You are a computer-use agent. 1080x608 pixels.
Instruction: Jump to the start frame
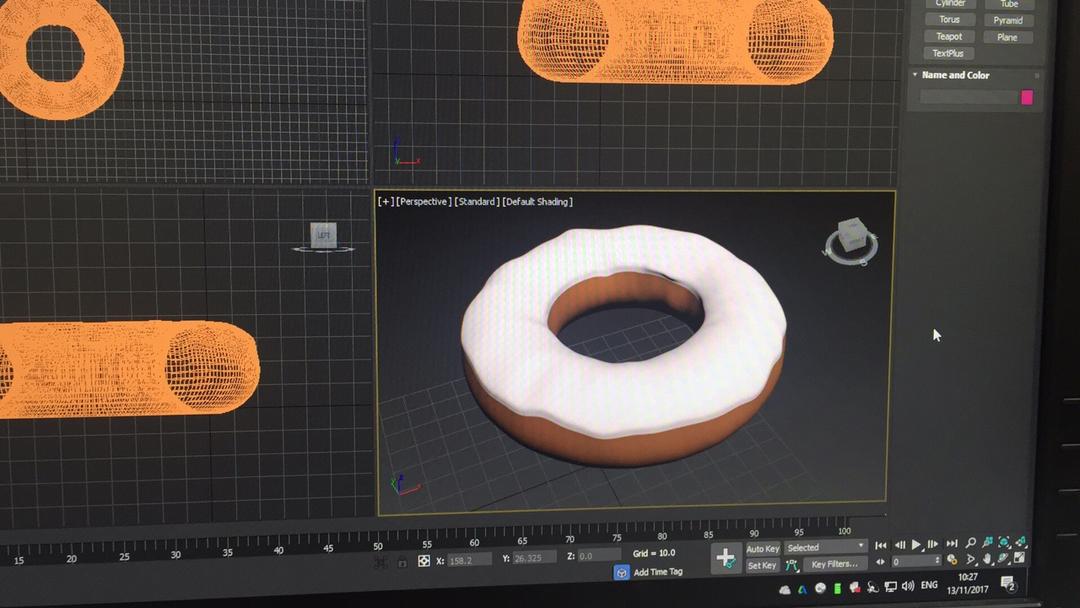pyautogui.click(x=881, y=545)
